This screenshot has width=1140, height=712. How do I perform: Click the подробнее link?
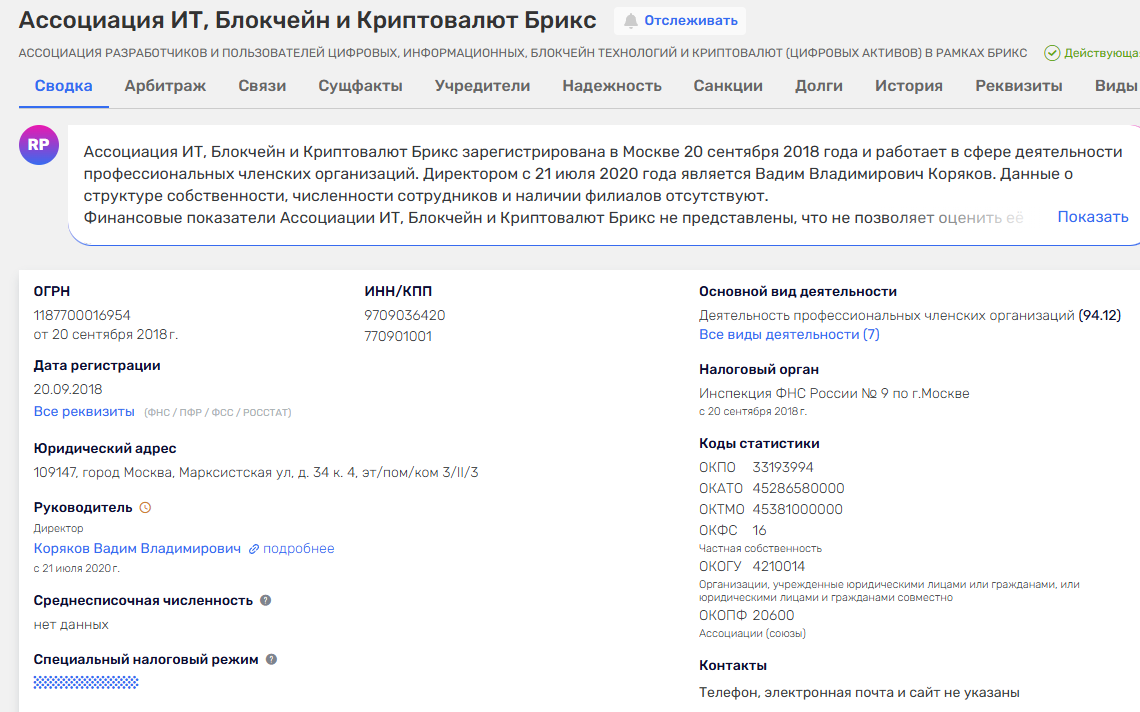click(x=299, y=548)
